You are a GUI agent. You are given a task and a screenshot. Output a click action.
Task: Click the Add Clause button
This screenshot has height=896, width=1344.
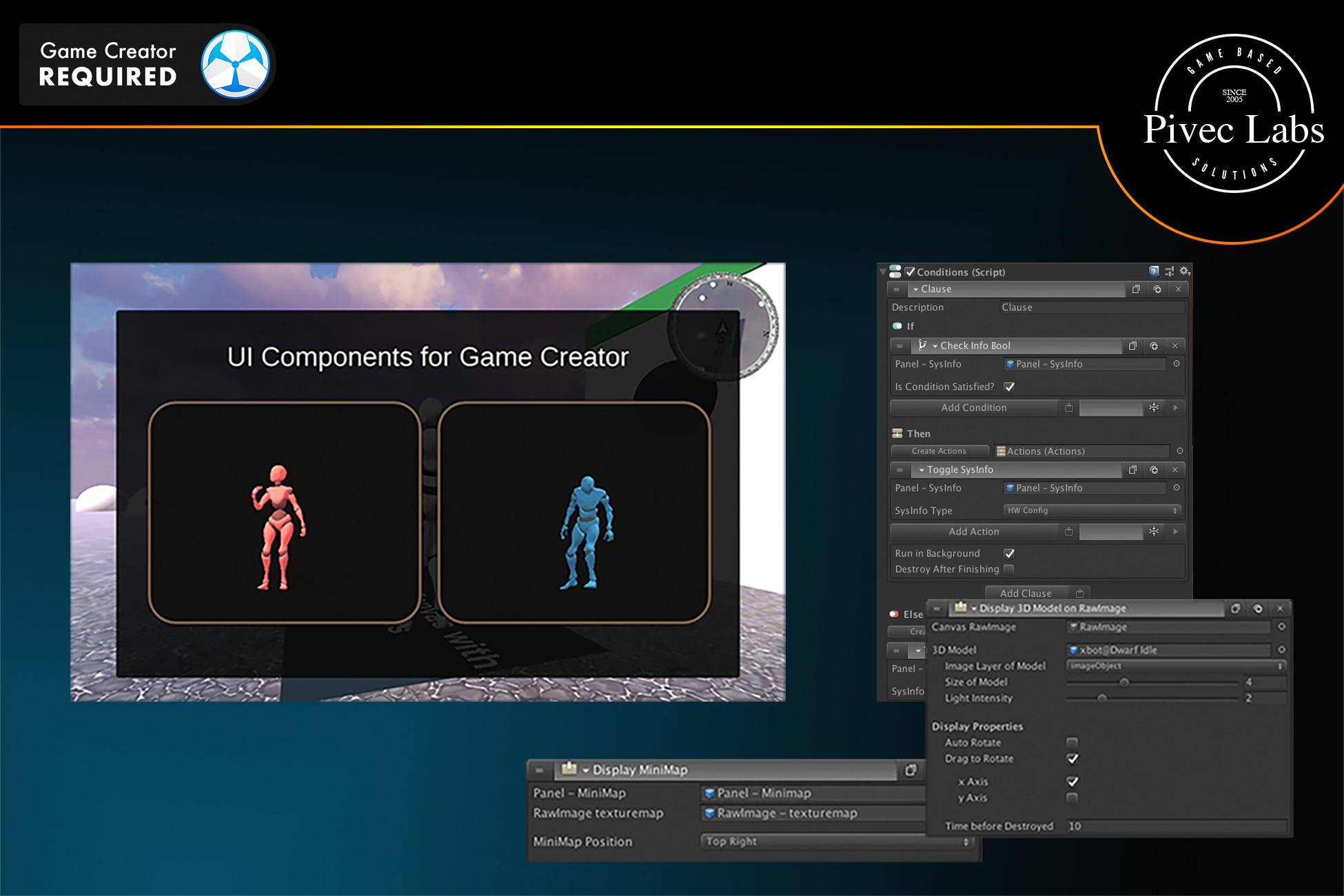pos(1026,593)
